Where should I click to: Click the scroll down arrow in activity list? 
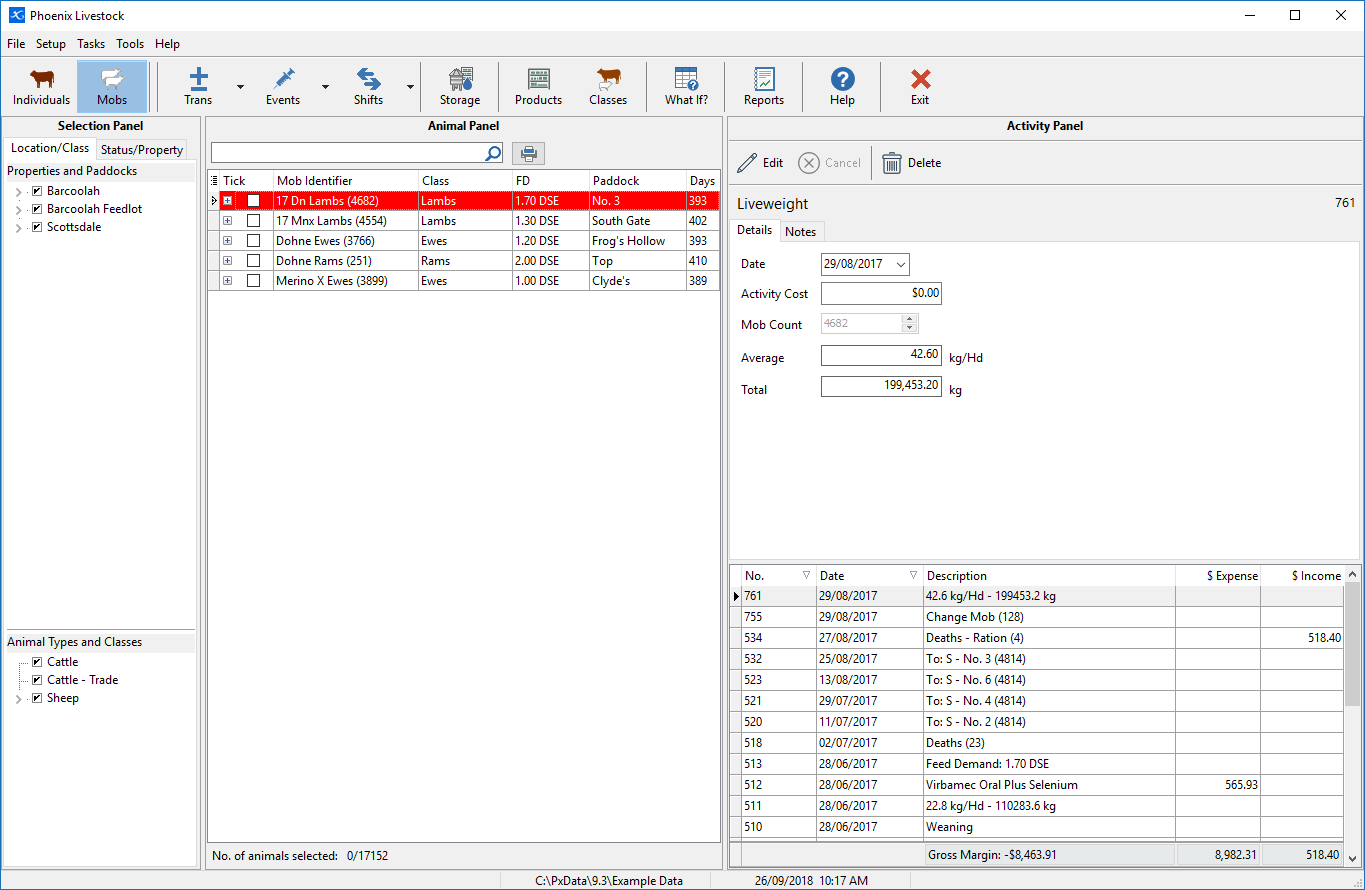(x=1353, y=857)
